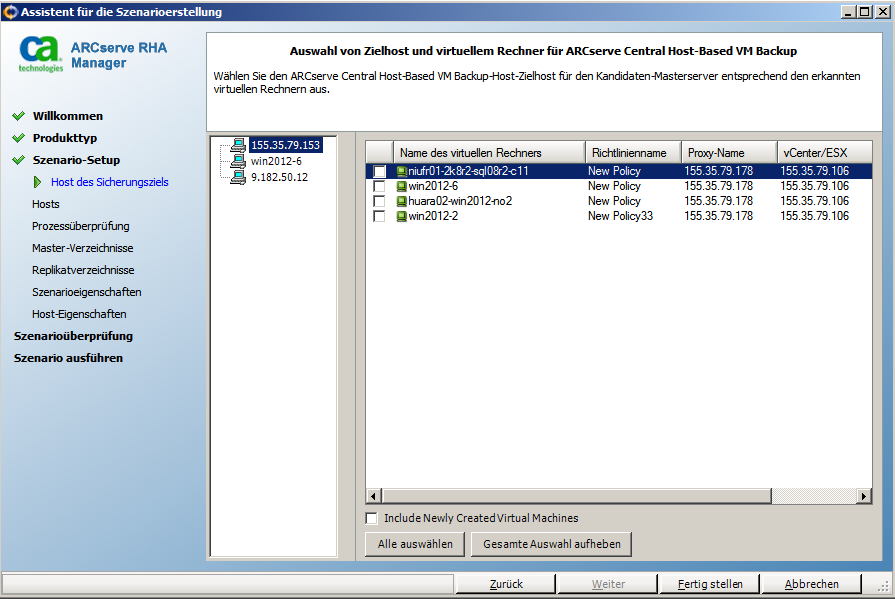Select host win2012-6 in the tree
The image size is (895, 599).
point(276,161)
